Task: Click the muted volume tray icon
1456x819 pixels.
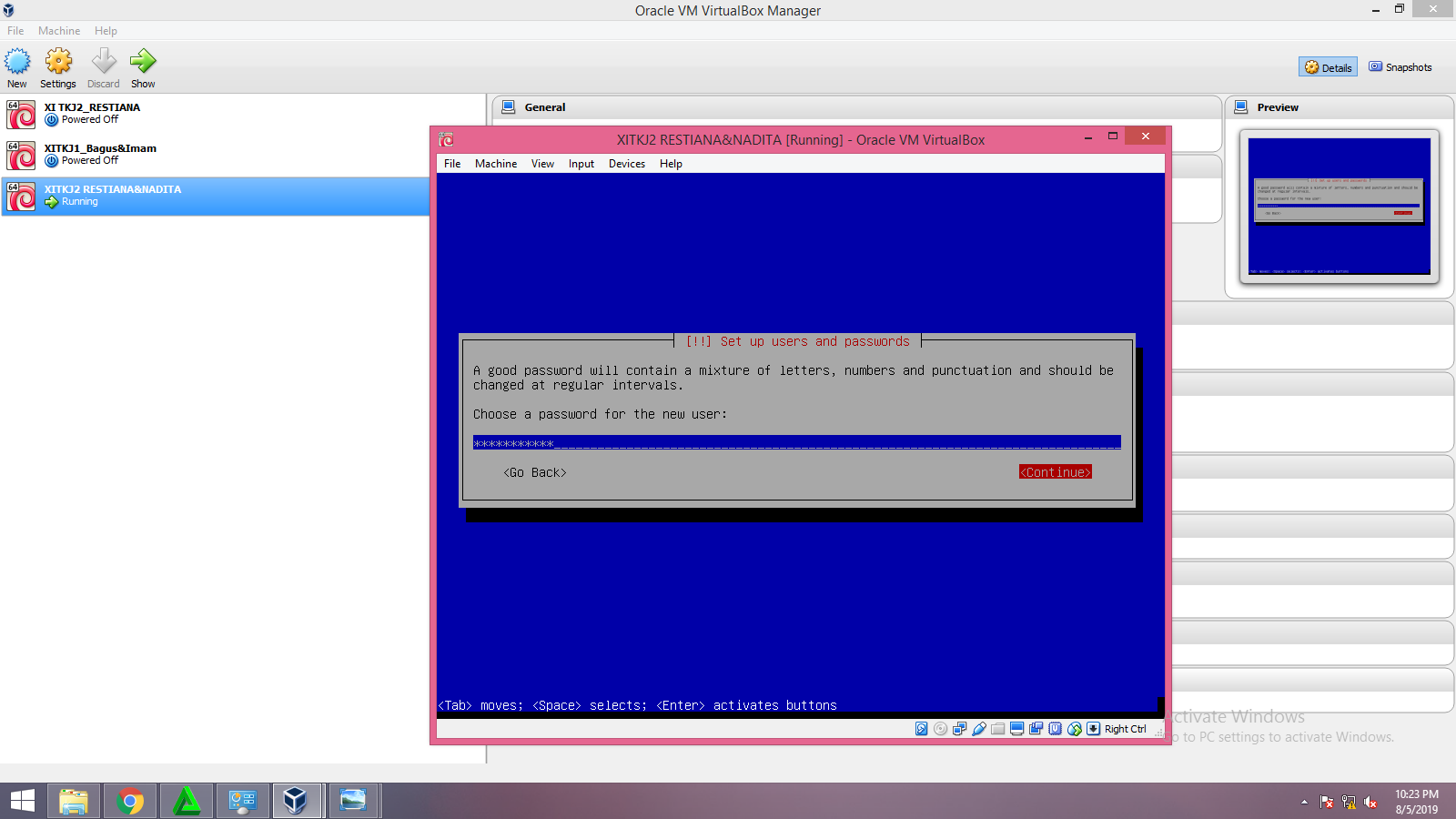Action: [1370, 802]
